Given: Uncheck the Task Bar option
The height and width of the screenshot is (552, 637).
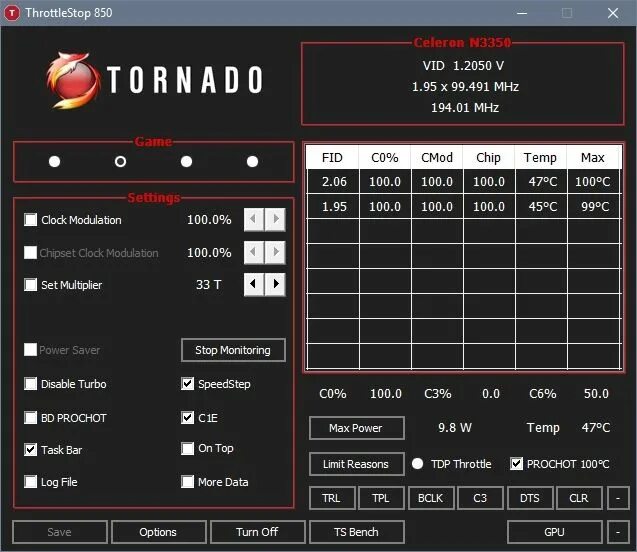Looking at the screenshot, I should click(30, 450).
